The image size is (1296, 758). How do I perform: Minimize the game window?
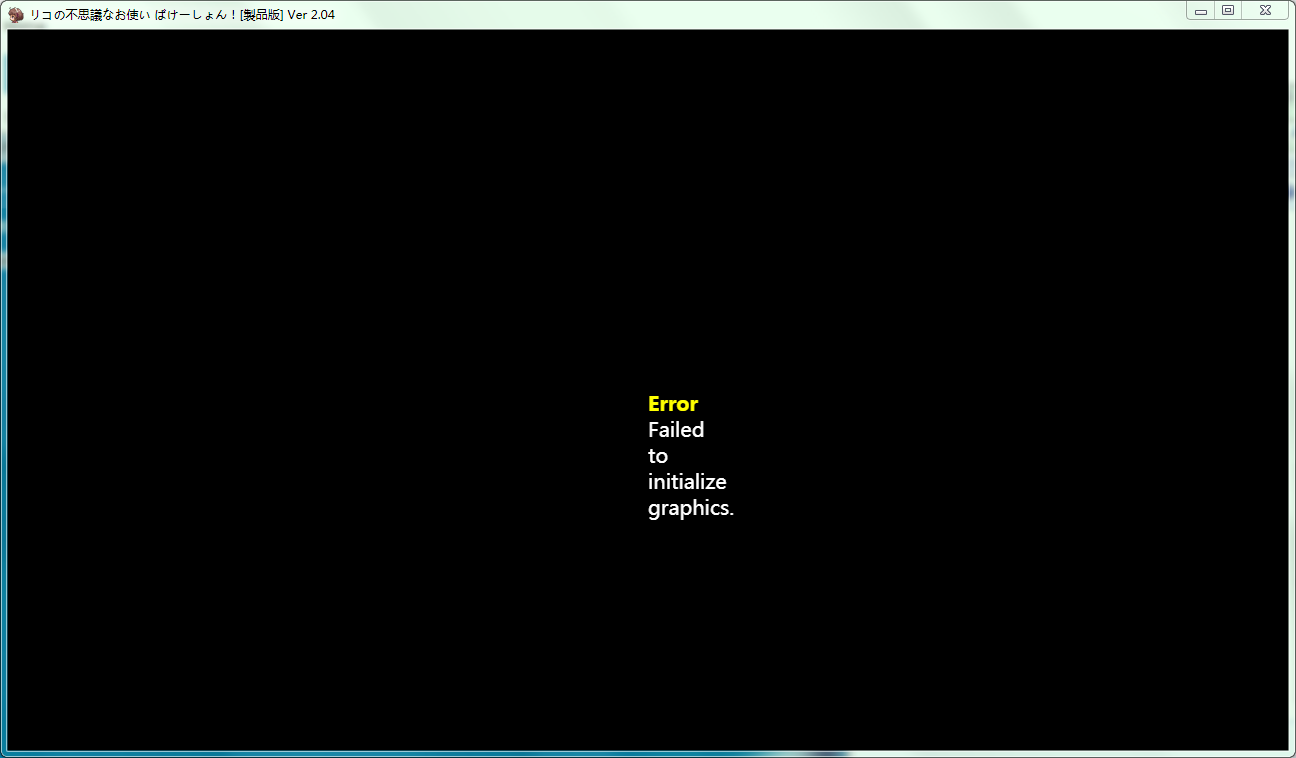(x=1201, y=11)
